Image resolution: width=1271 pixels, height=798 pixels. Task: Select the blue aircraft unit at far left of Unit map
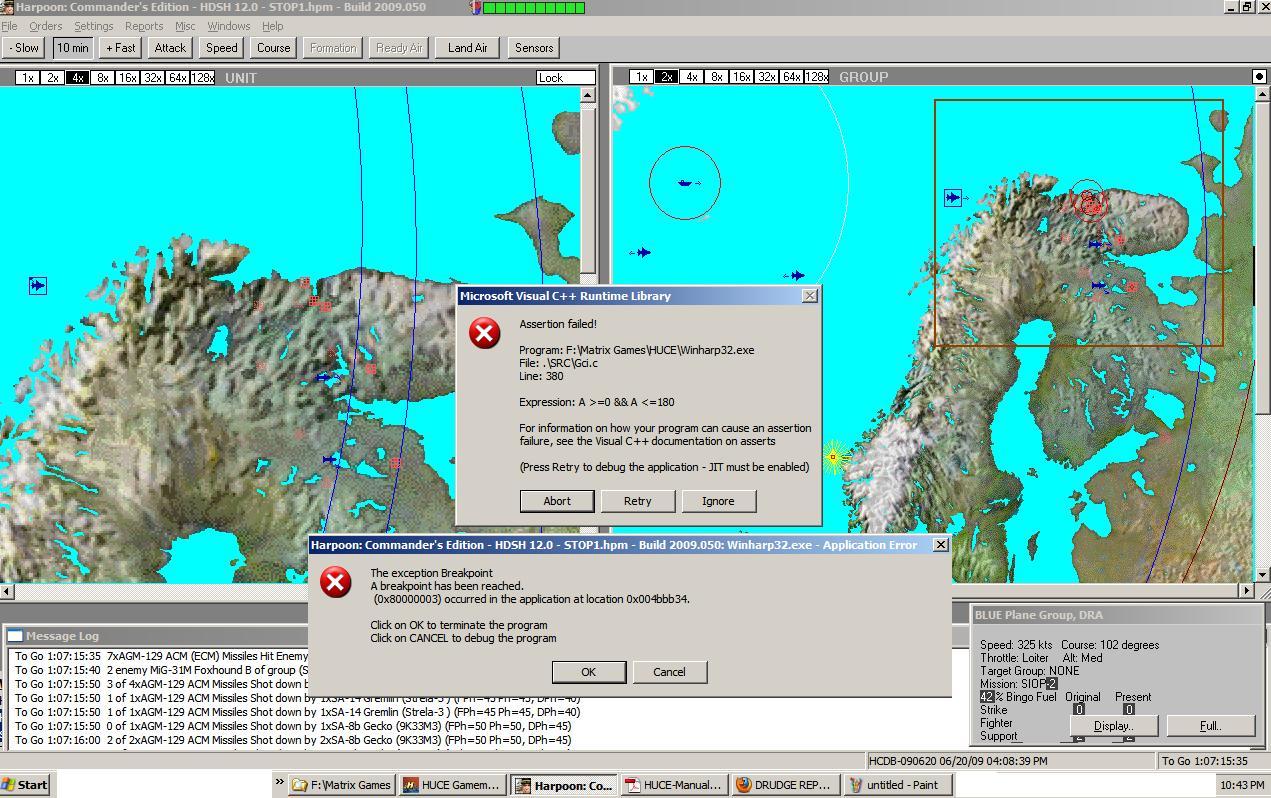[x=37, y=286]
